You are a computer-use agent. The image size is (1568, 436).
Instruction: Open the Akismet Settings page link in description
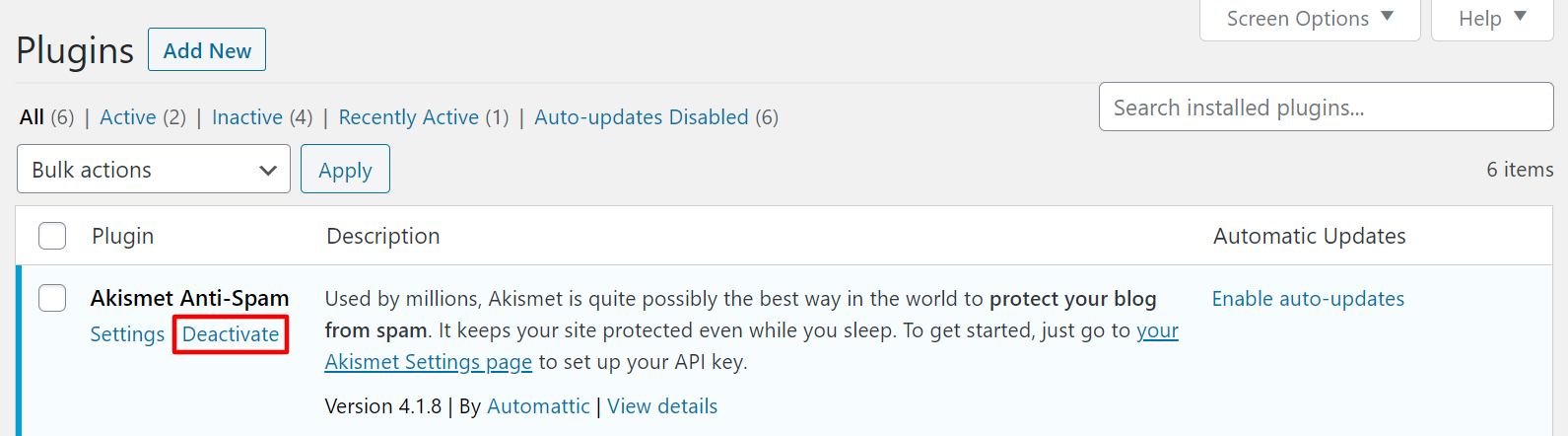click(x=428, y=362)
